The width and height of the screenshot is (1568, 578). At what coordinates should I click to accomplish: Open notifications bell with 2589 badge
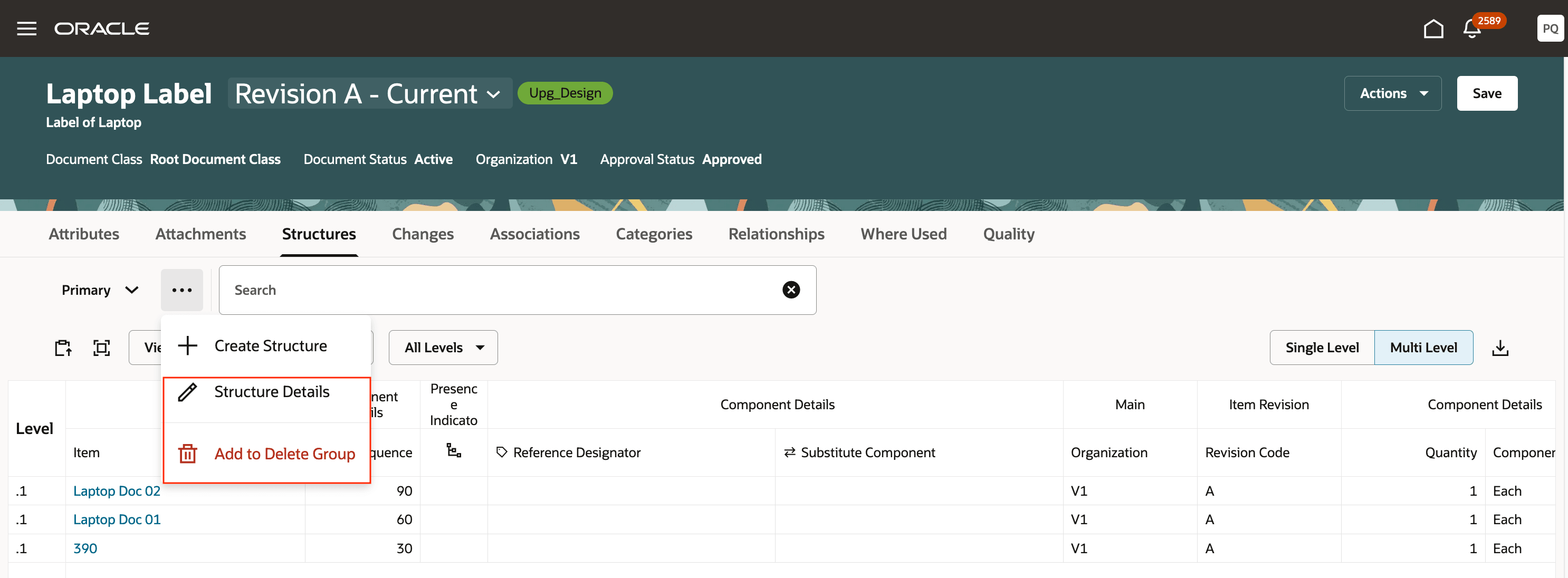click(x=1471, y=28)
